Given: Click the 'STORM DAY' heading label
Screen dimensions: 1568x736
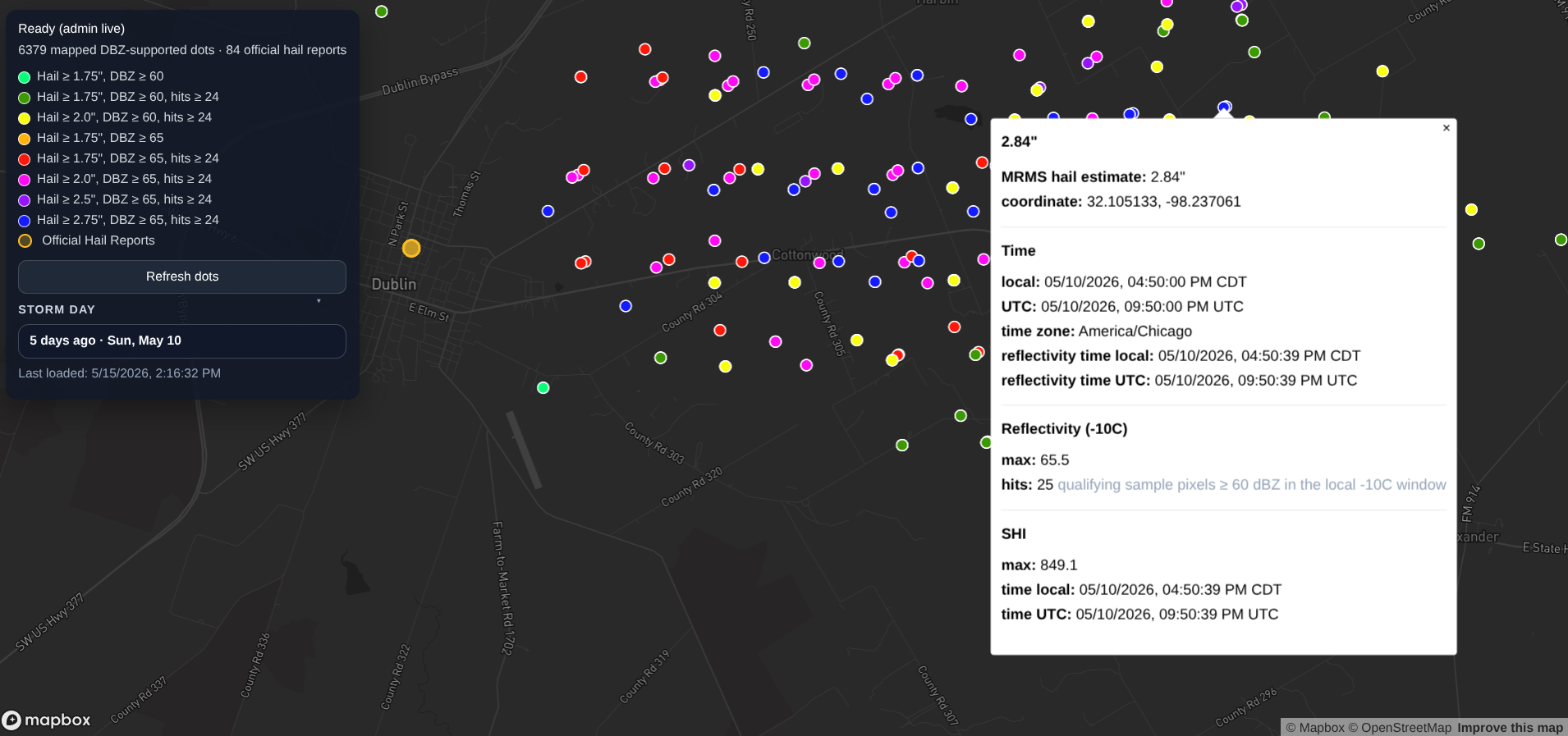Looking at the screenshot, I should coord(57,309).
